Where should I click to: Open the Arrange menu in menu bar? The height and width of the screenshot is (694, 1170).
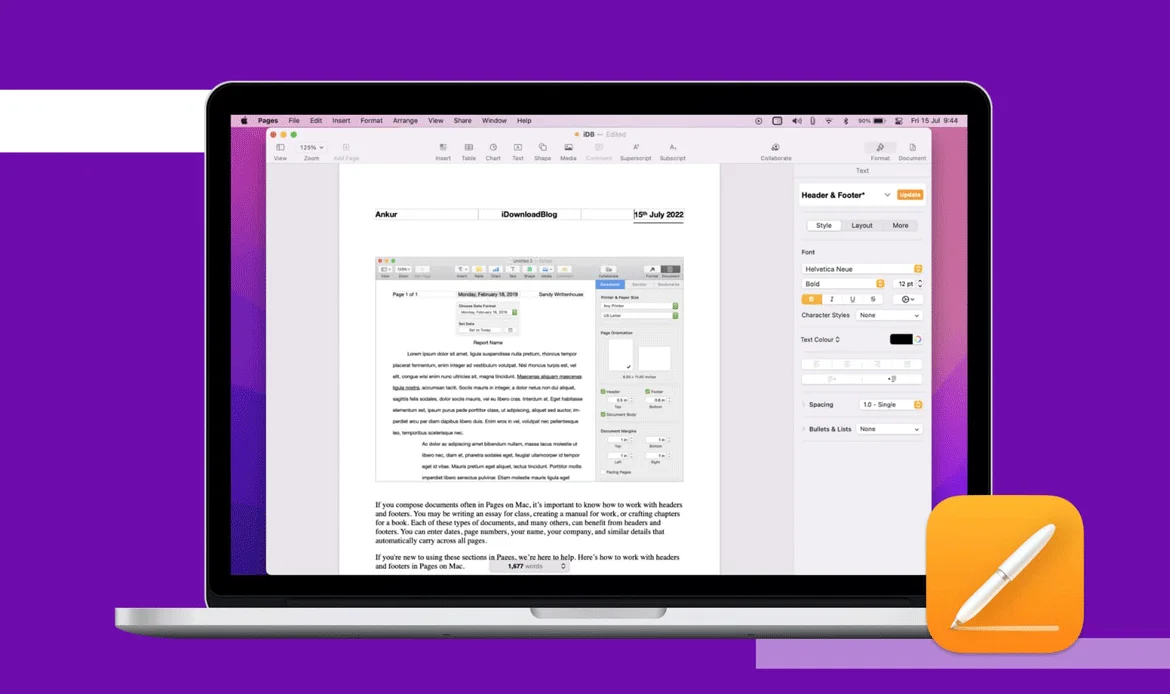(x=405, y=120)
